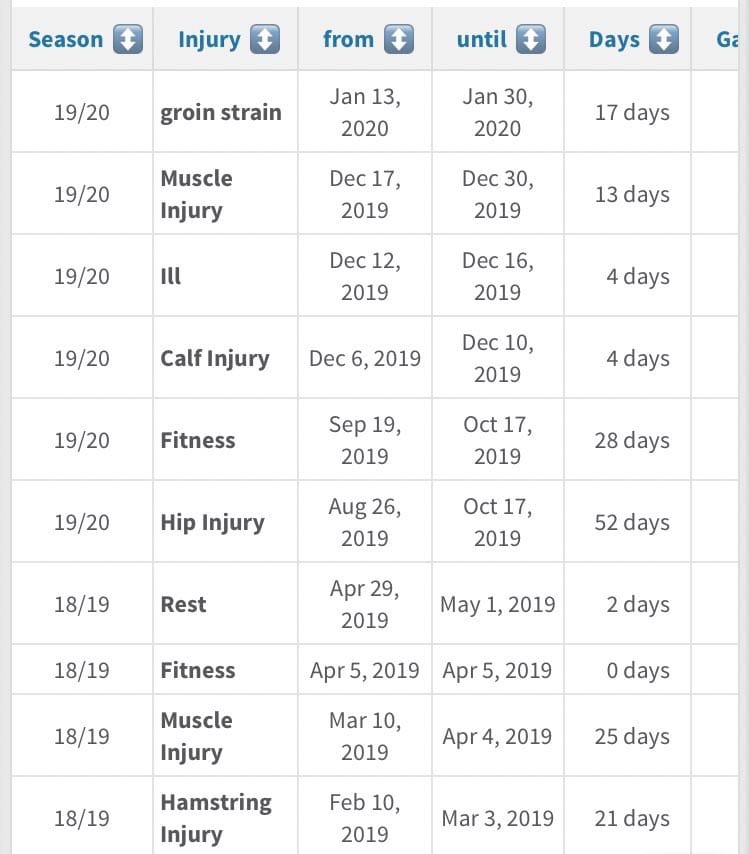This screenshot has width=749, height=854.
Task: Sort table by the from column icon
Action: tap(397, 40)
